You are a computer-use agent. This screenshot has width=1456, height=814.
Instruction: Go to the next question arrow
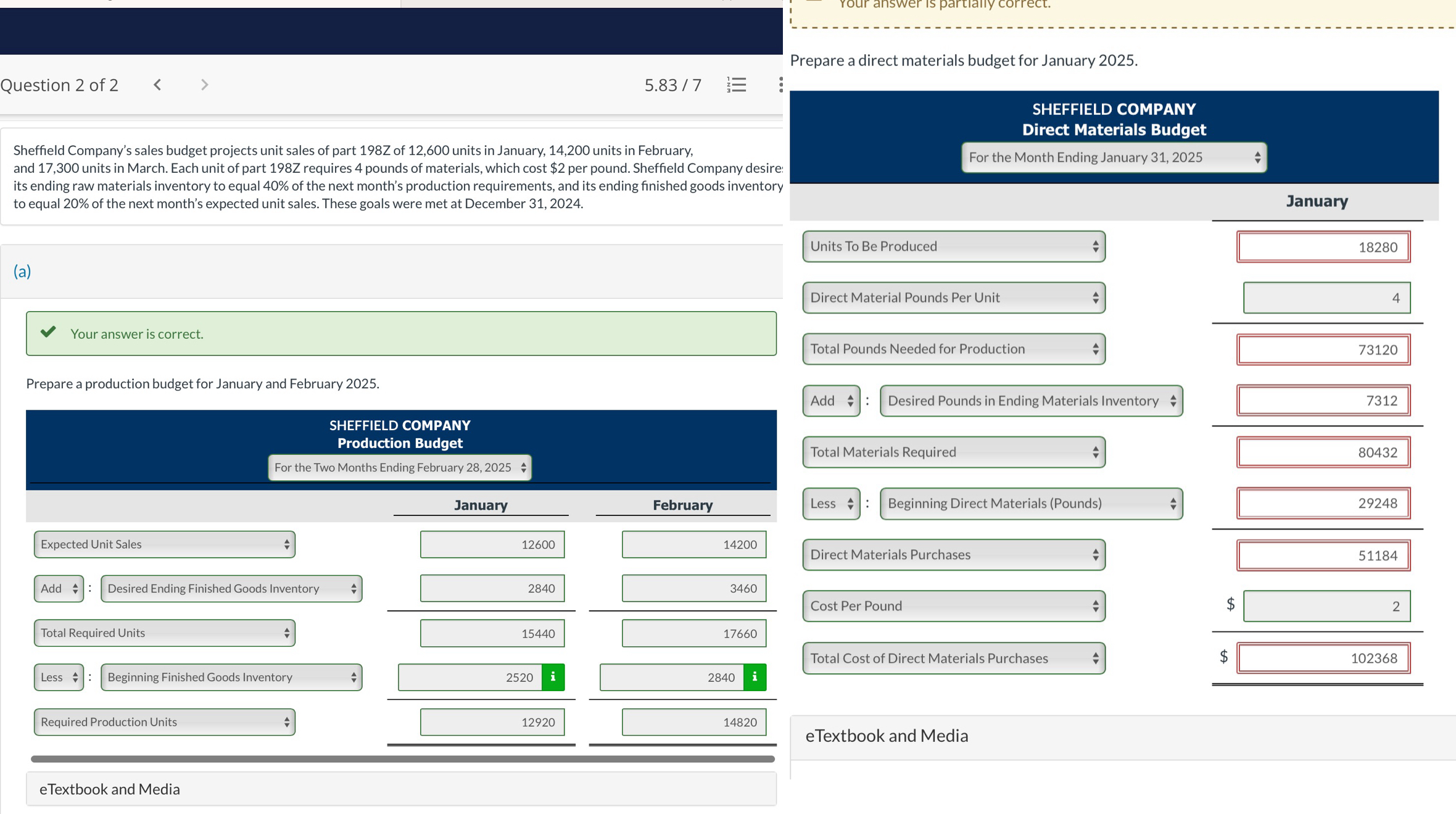[204, 85]
